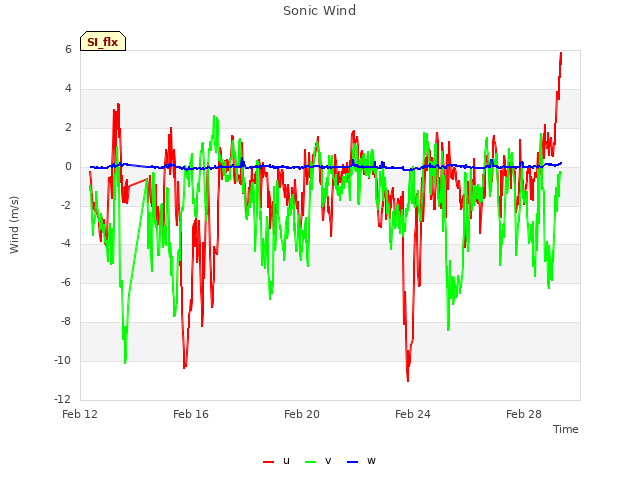Viewport: 640px width, 480px height.
Task: Click the Wind (m/s) axis title
Action: (x=14, y=225)
